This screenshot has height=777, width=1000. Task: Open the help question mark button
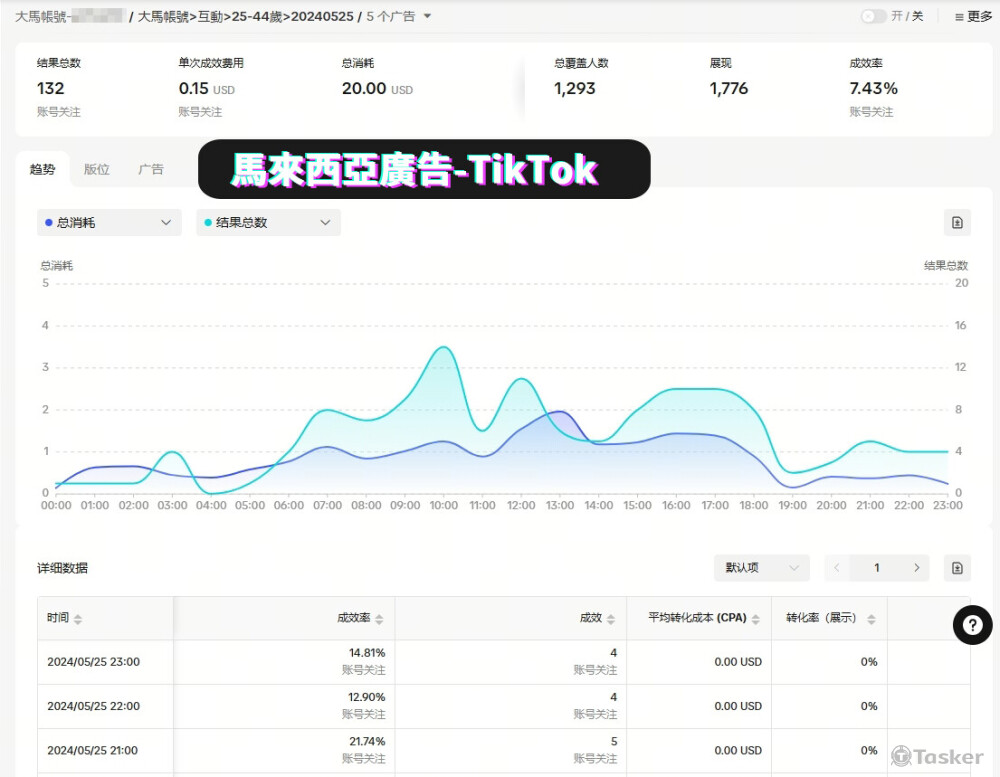tap(972, 625)
